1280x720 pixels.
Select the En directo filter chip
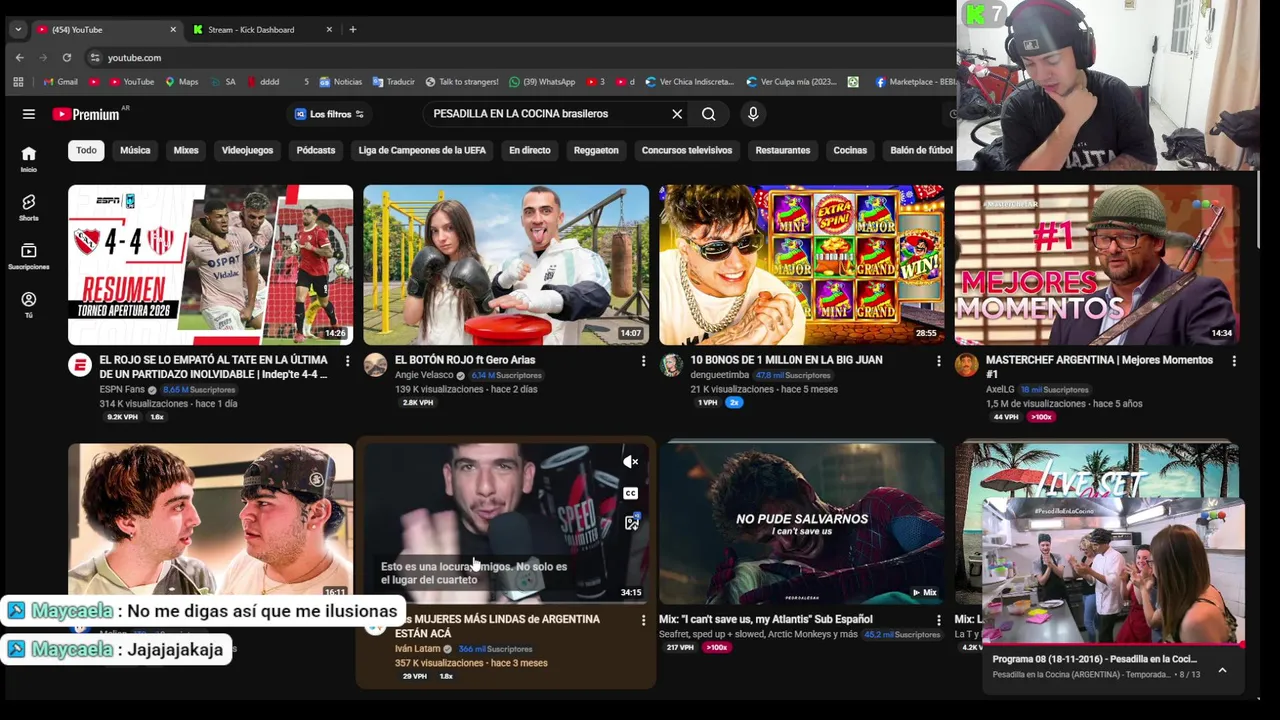[530, 150]
